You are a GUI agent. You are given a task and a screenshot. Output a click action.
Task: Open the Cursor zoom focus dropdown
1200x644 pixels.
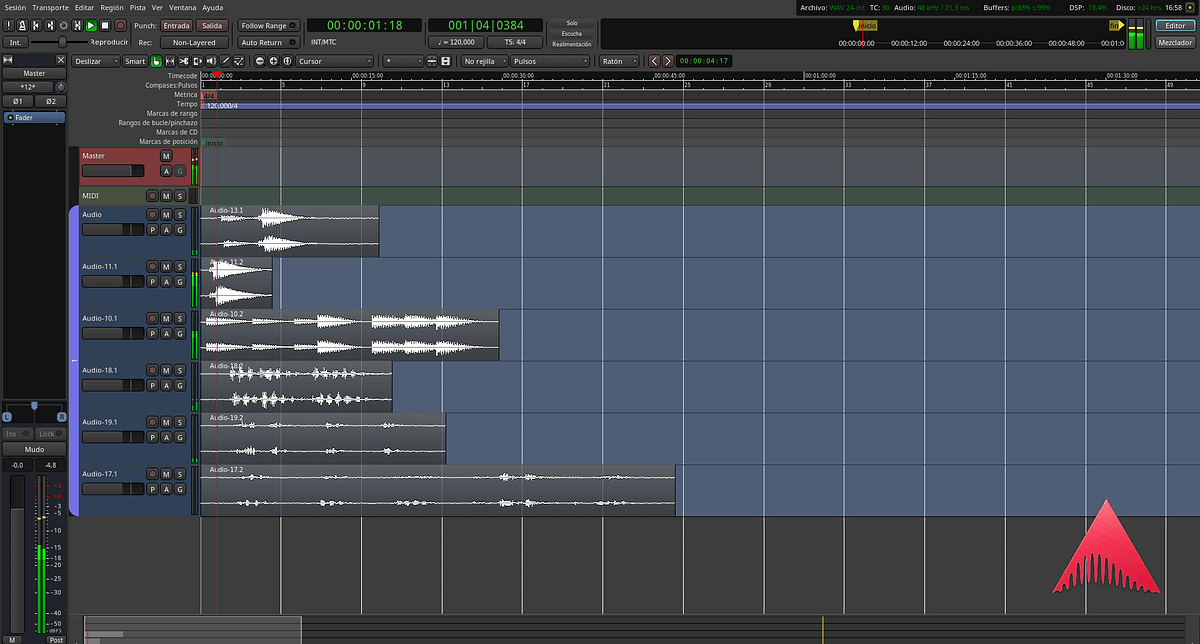click(x=334, y=61)
